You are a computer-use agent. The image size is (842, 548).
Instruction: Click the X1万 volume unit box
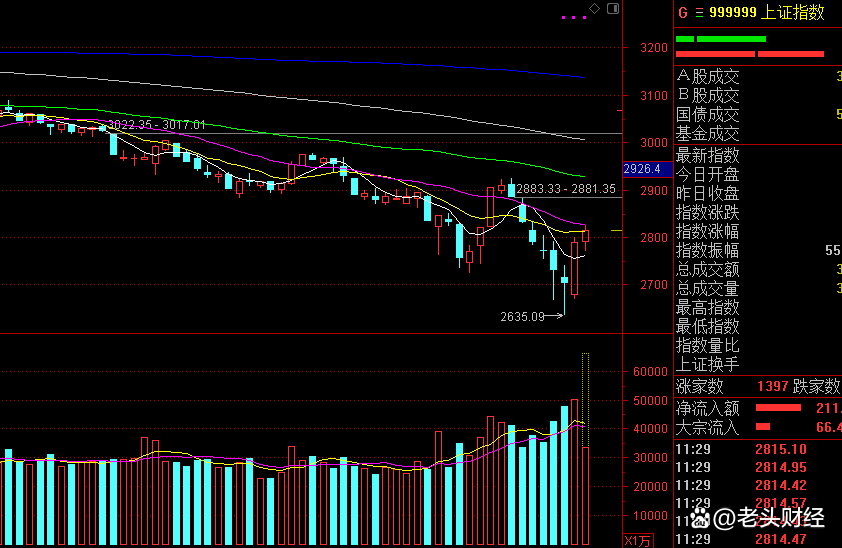tap(637, 540)
